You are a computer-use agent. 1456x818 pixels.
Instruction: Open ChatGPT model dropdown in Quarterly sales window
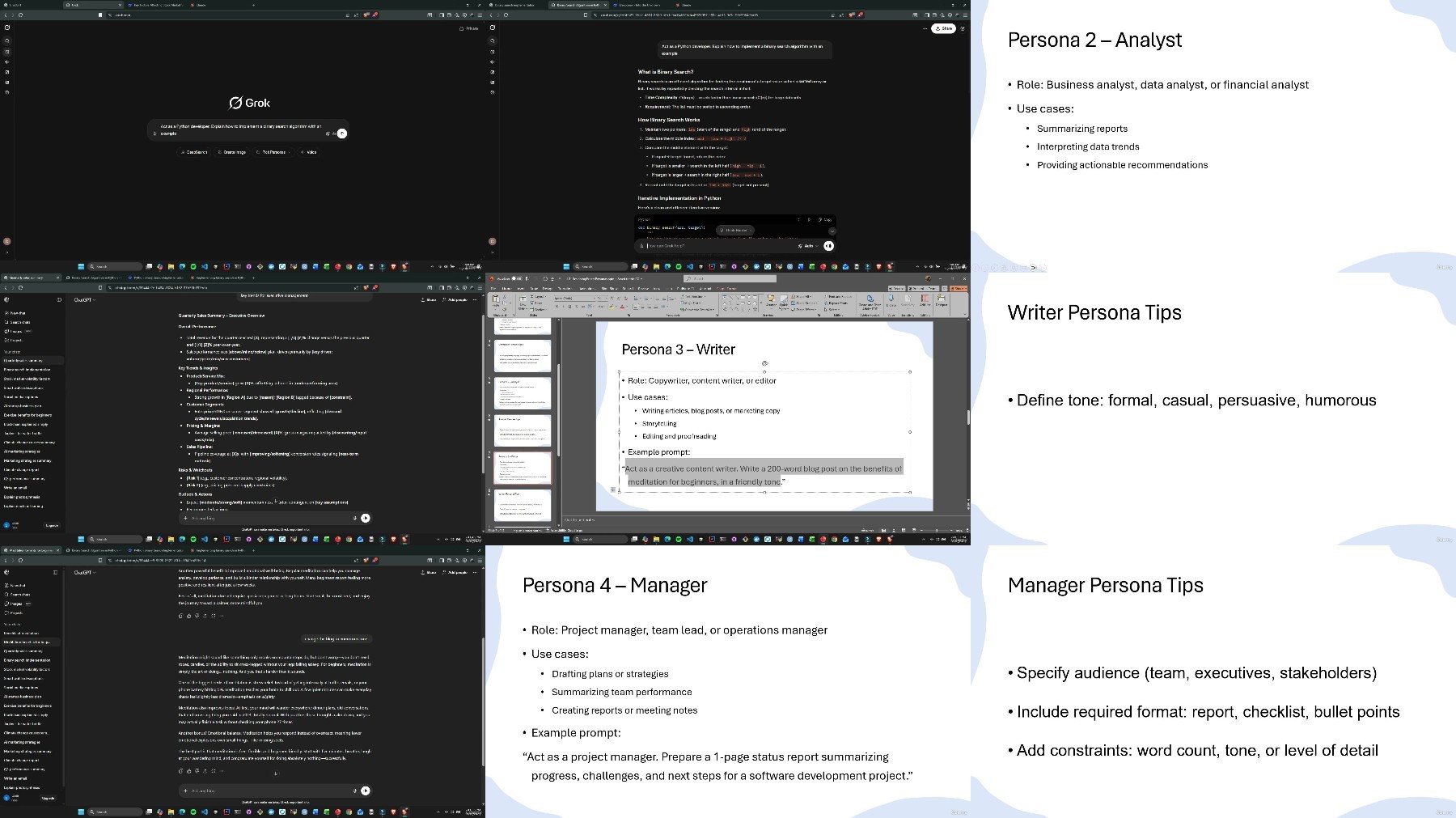click(84, 299)
